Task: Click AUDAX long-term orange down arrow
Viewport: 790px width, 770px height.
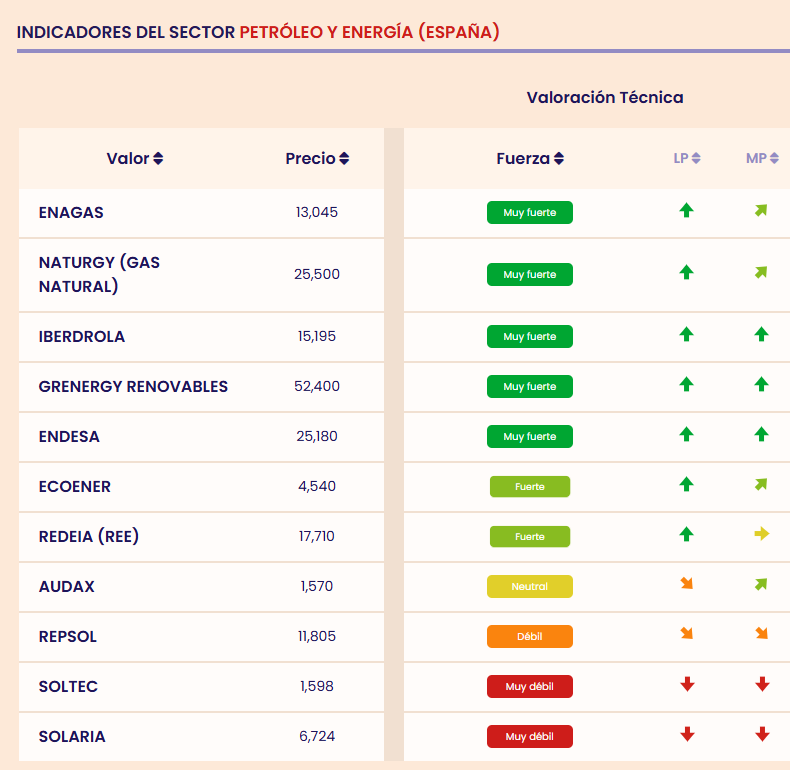Action: coord(686,584)
